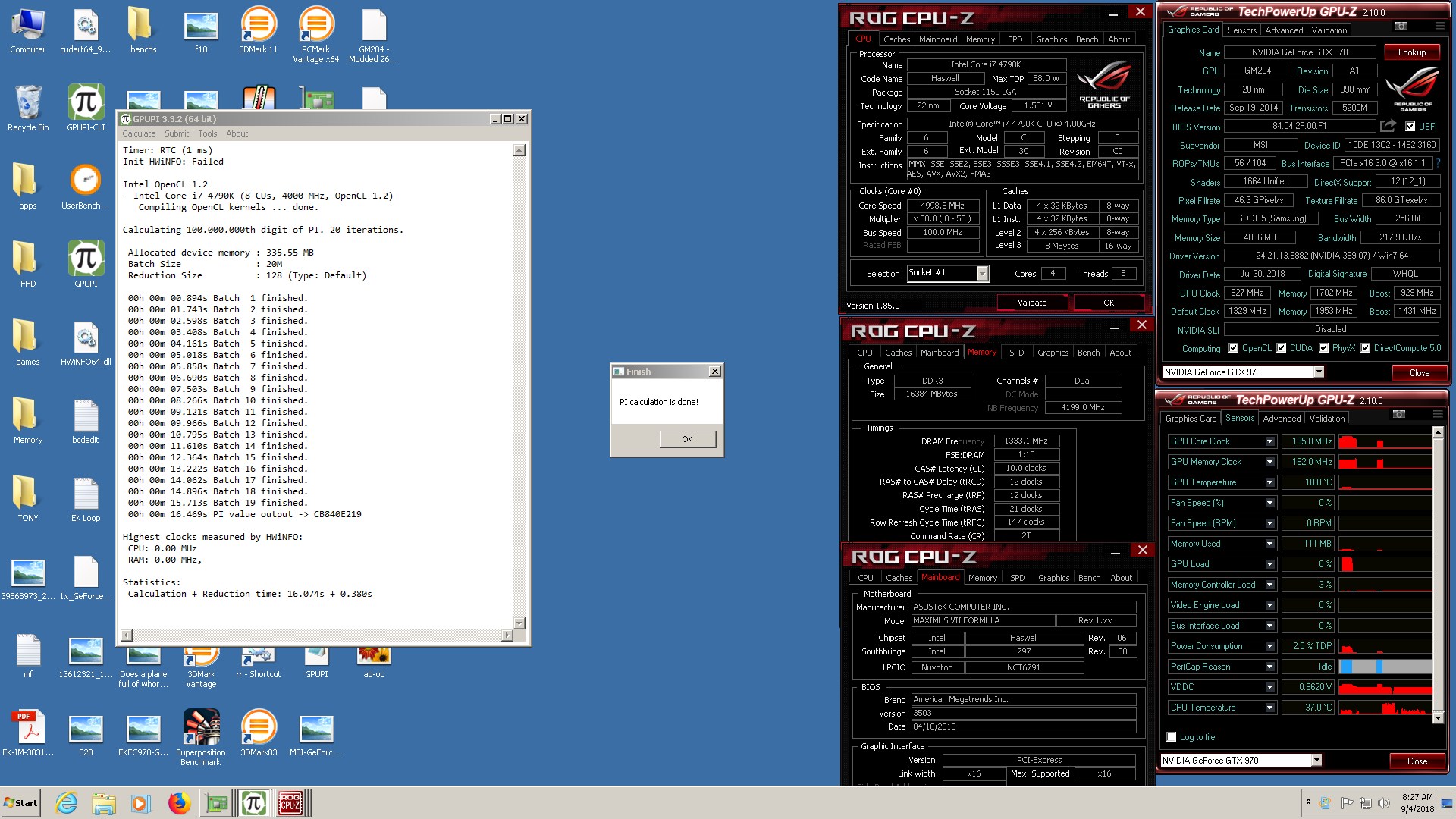Click the GPU Core Clock sensor graph
Screen dimensions: 1456x819
1385,441
